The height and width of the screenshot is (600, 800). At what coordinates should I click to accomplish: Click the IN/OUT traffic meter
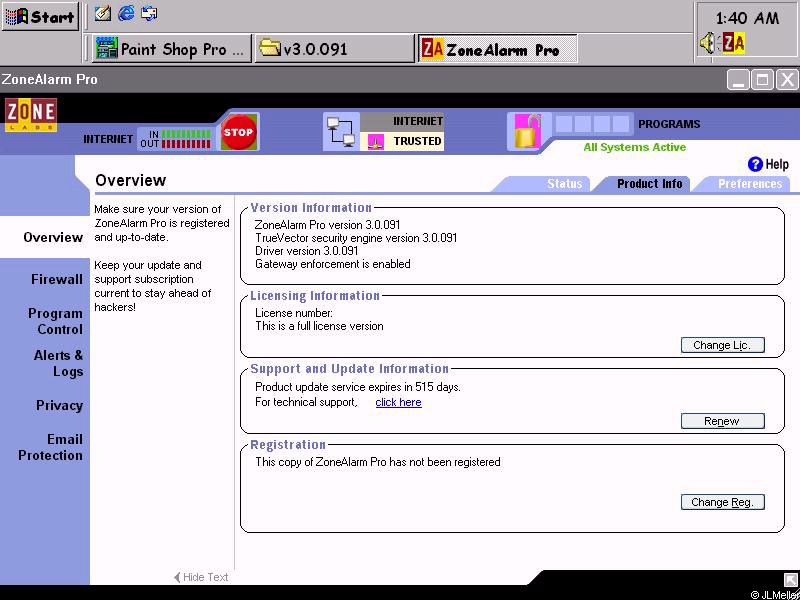point(176,139)
